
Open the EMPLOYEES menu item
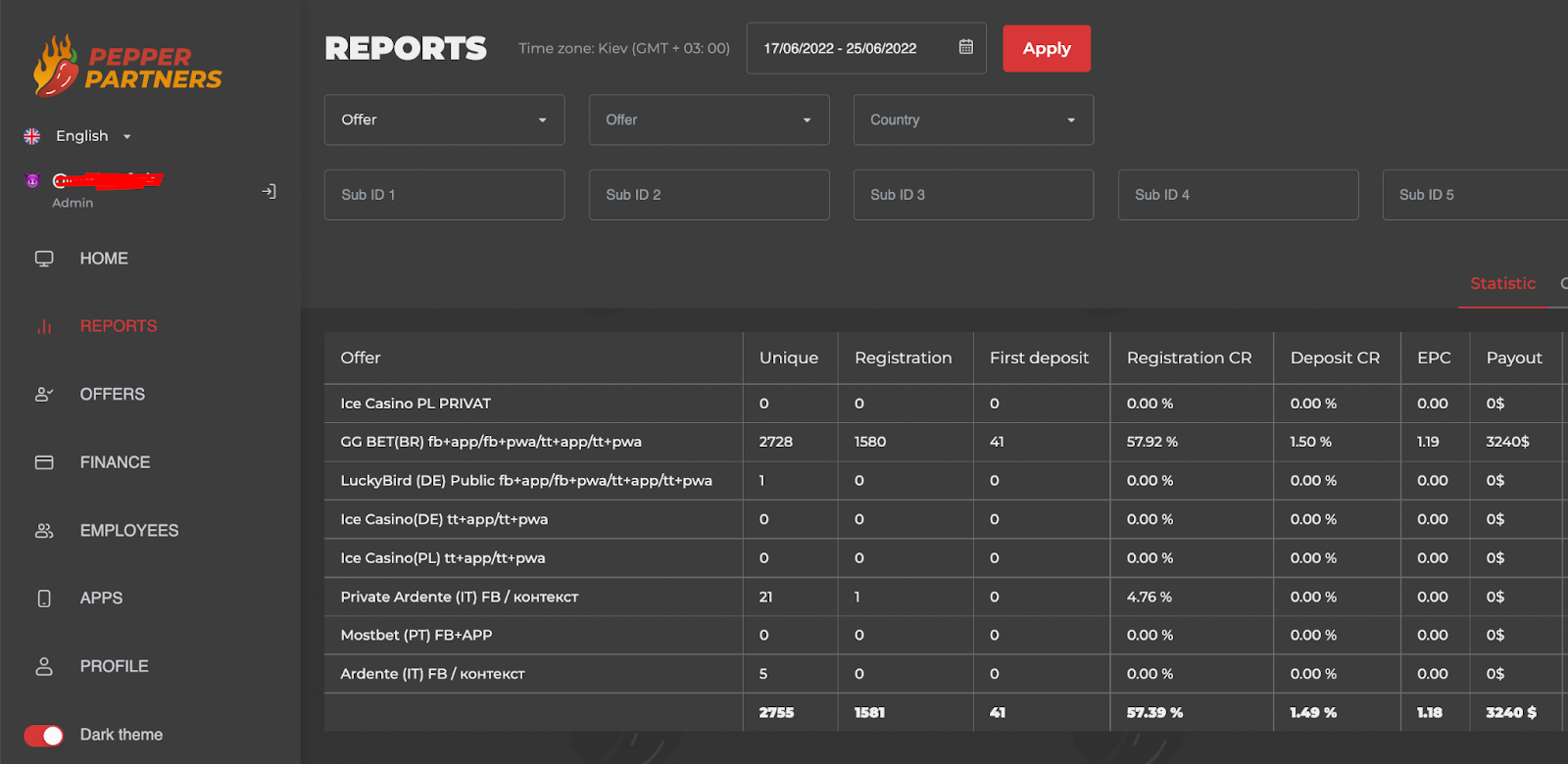(x=129, y=530)
